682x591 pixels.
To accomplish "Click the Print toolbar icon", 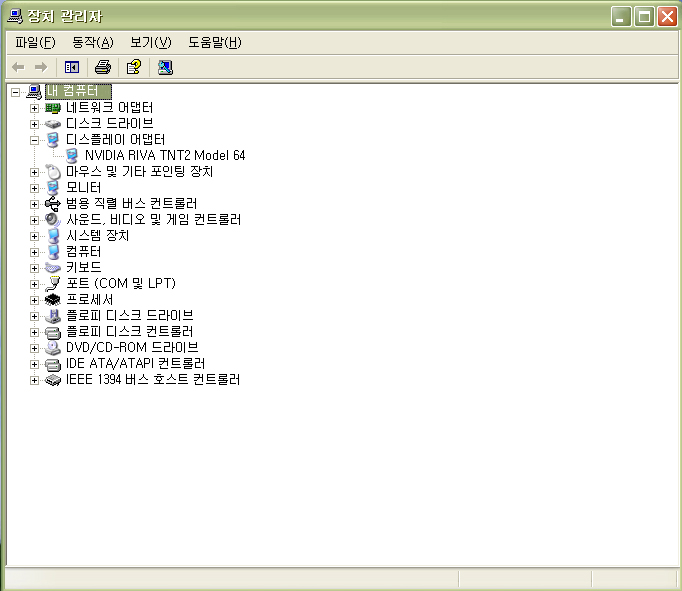I will point(102,67).
